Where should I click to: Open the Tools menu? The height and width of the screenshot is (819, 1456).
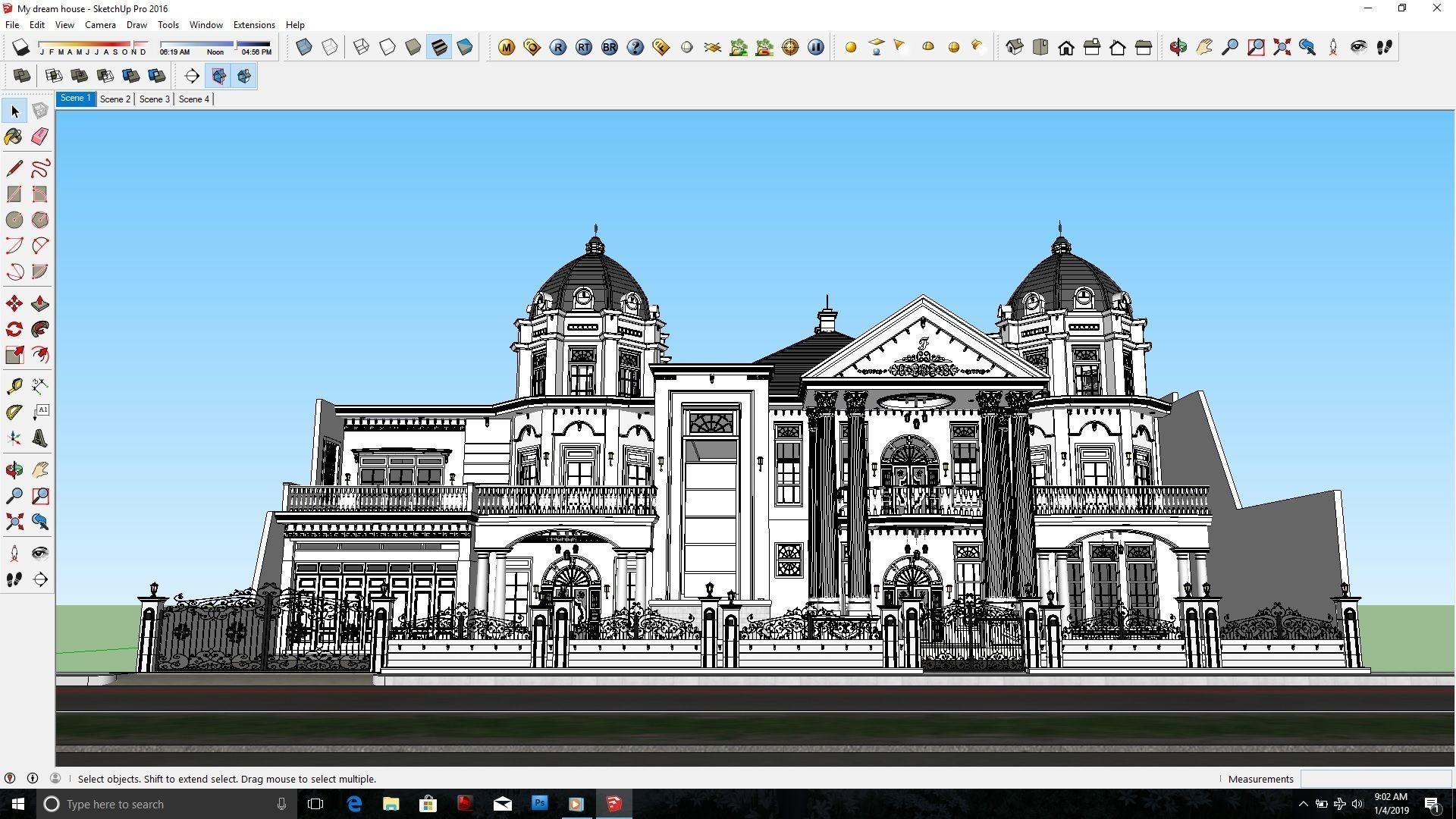168,25
